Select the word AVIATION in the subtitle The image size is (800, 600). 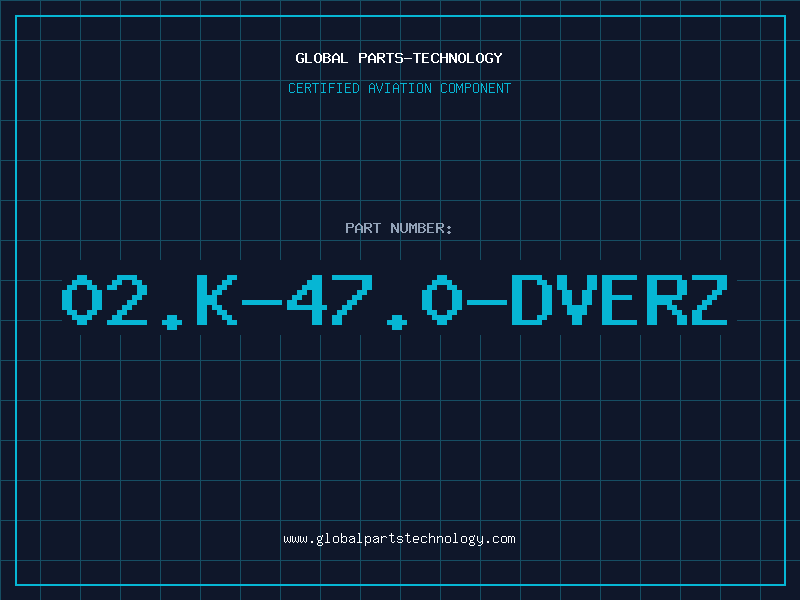(x=400, y=88)
